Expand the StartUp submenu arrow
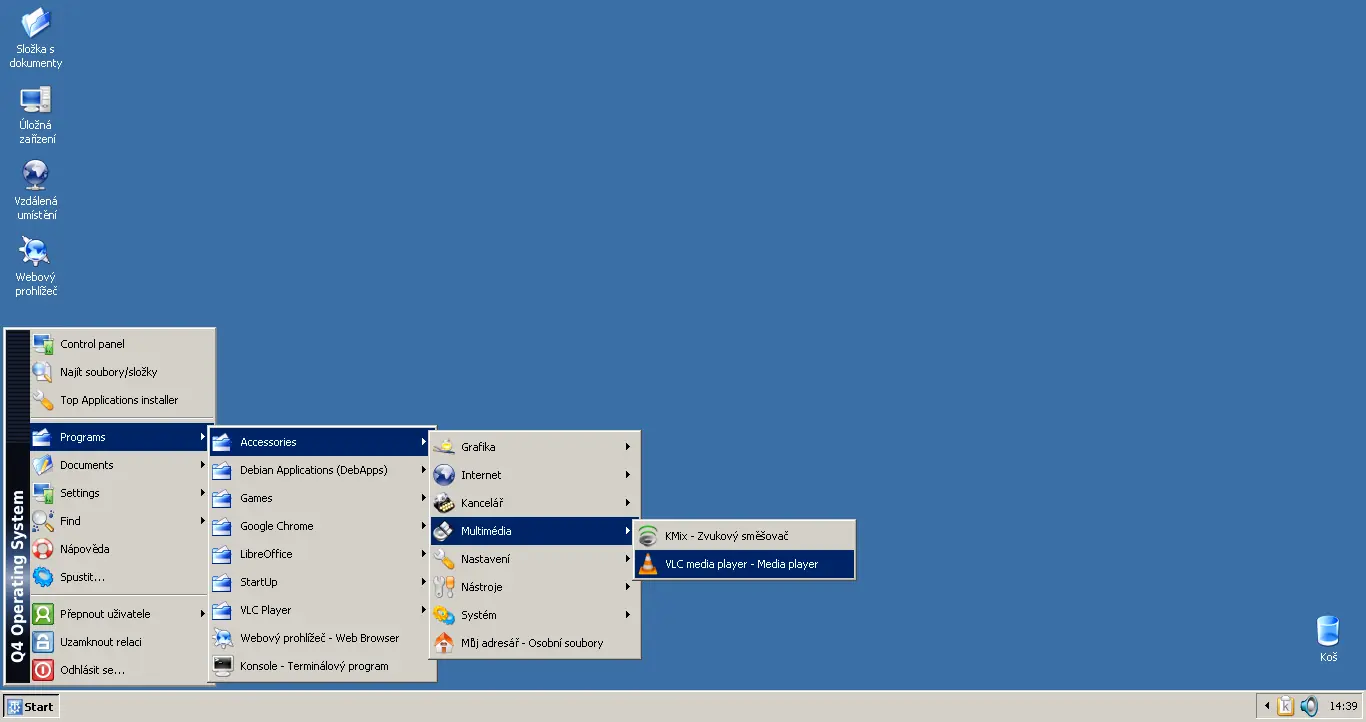Screen dimensions: 1366x722 [424, 582]
